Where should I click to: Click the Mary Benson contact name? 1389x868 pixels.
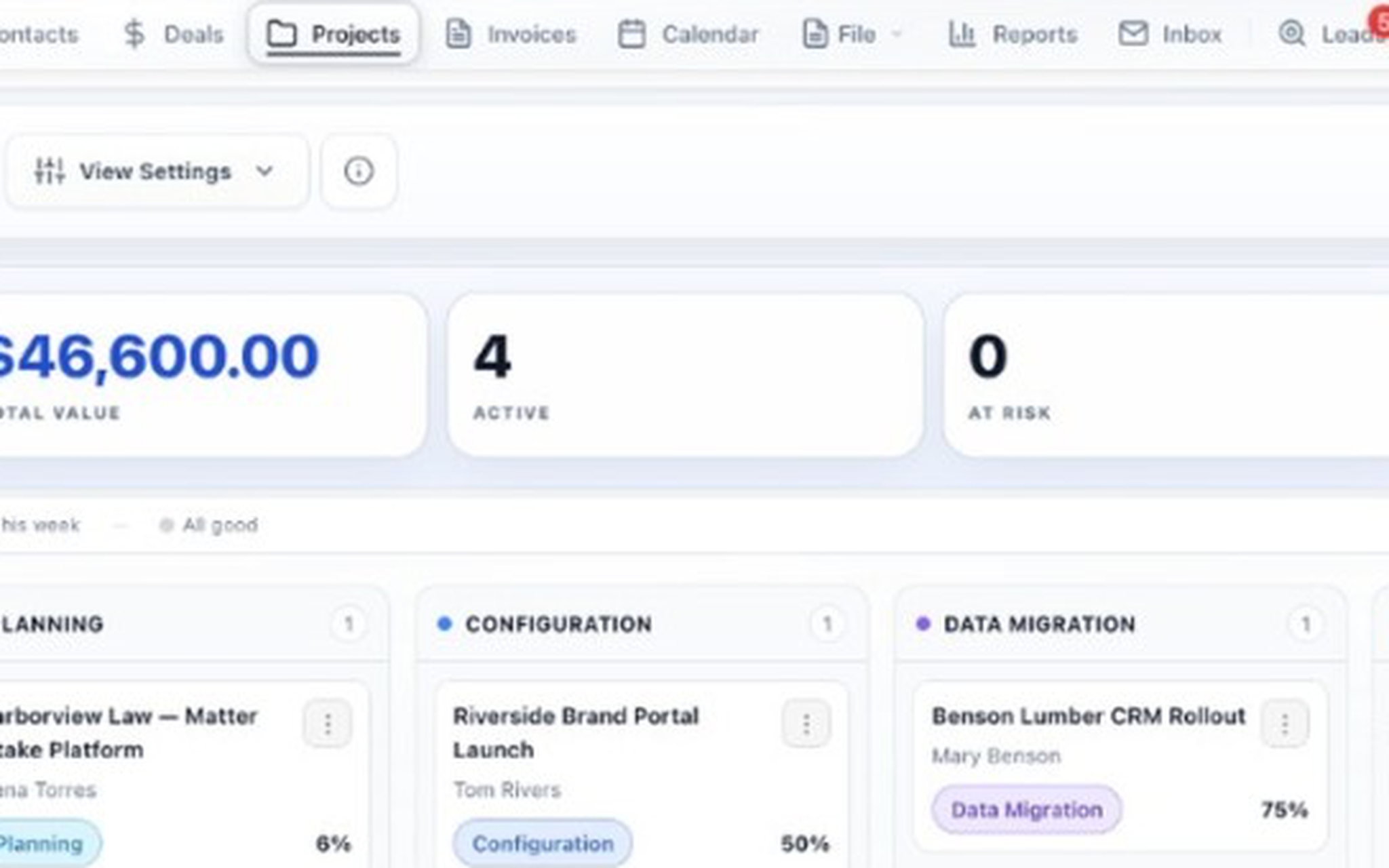pyautogui.click(x=996, y=756)
